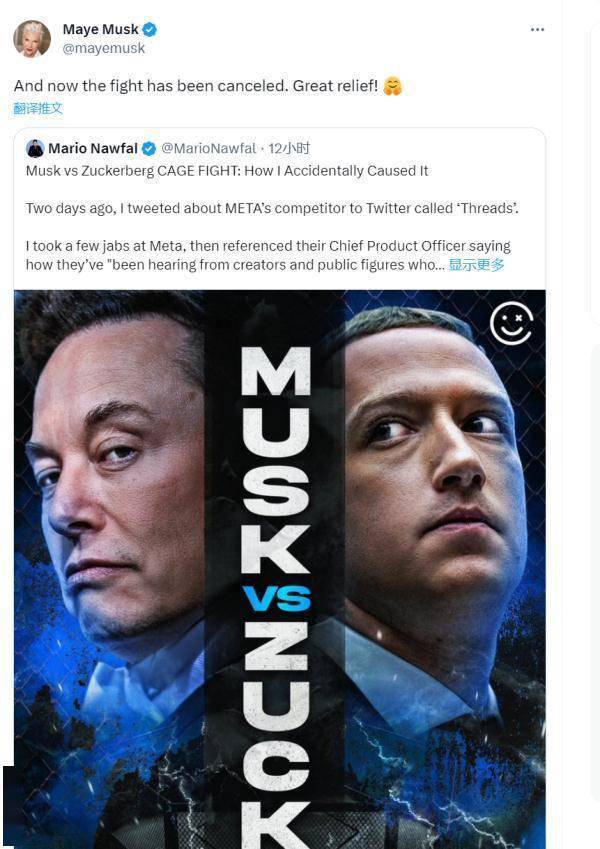Viewport: 600px width, 849px height.
Task: Click the Maye Musk display name
Action: [100, 29]
